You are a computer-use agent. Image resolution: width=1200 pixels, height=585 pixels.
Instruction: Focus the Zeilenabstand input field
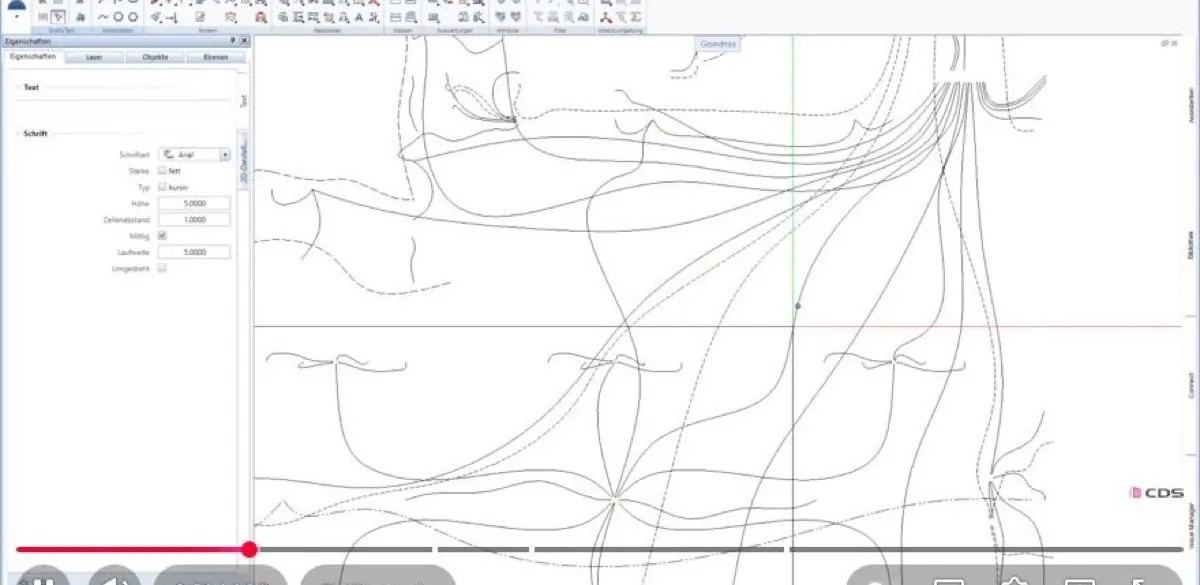pyautogui.click(x=194, y=219)
